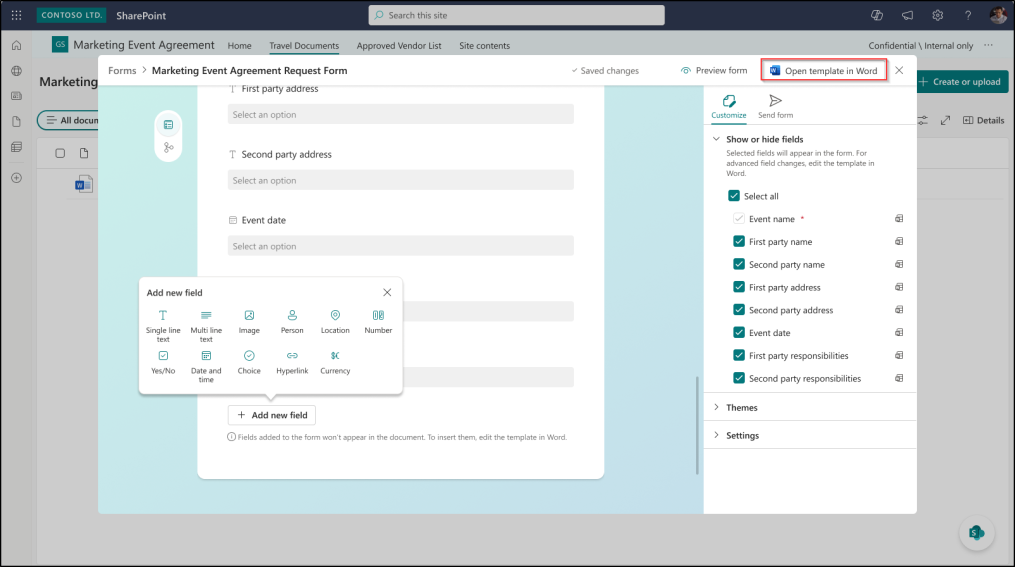Switch to the Customize tab
The height and width of the screenshot is (567, 1015).
pyautogui.click(x=729, y=107)
